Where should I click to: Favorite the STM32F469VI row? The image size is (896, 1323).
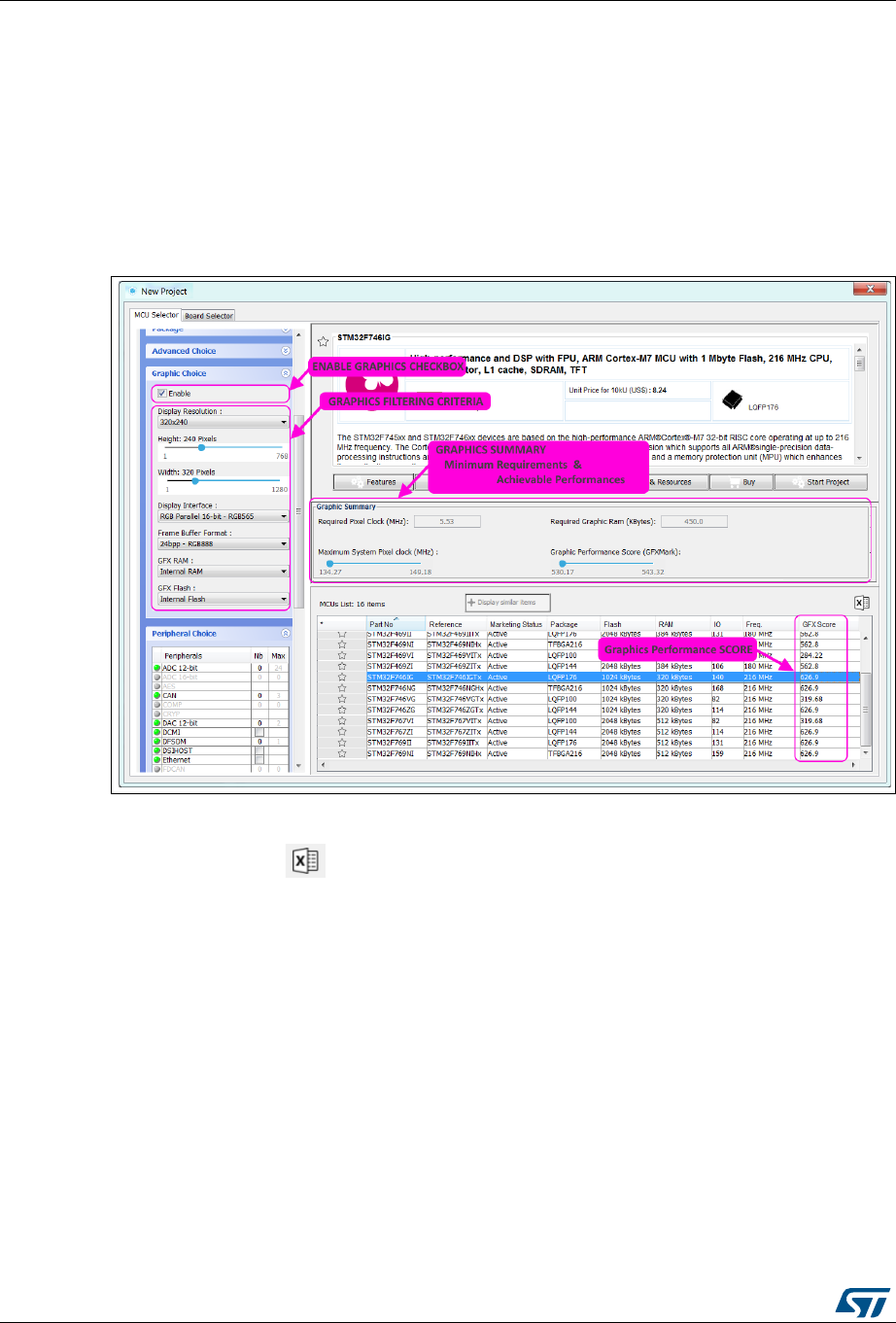pyautogui.click(x=342, y=654)
